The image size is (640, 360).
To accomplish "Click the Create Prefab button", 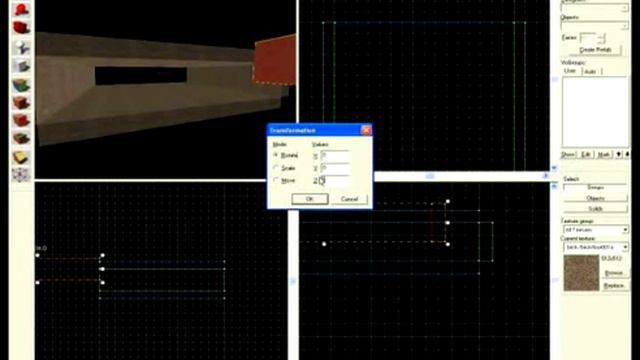I will (595, 50).
